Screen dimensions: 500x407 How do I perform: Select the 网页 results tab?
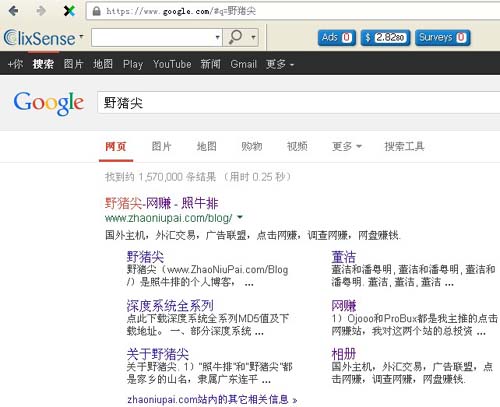[x=116, y=146]
